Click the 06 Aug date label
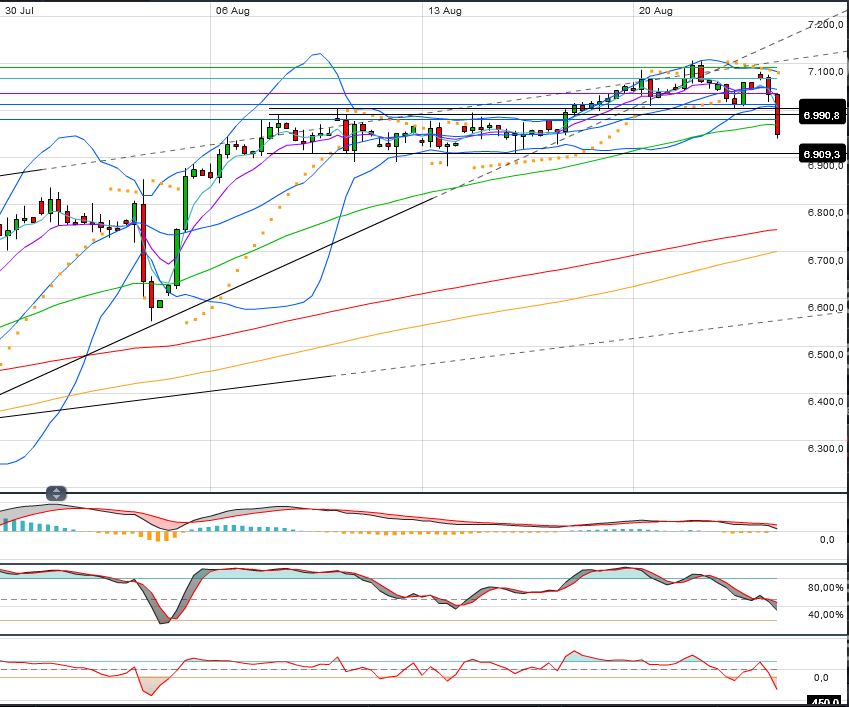This screenshot has width=849, height=707. [x=232, y=10]
